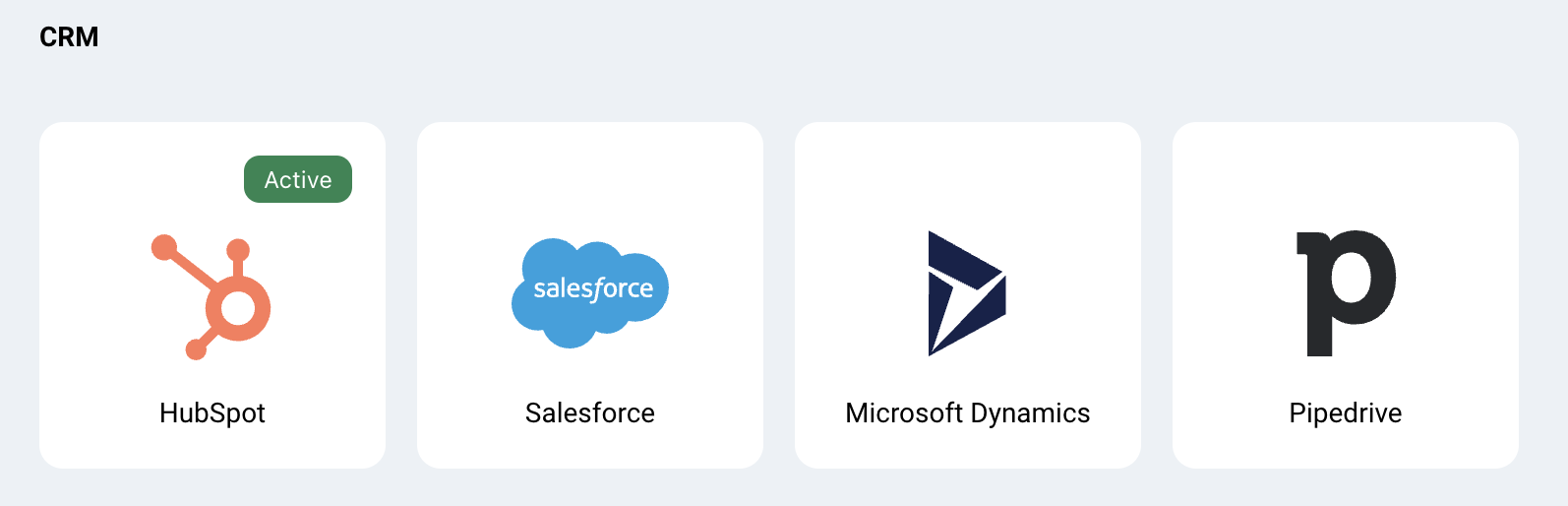Click the Pipedrive name under its logo
The image size is (1568, 506).
pyautogui.click(x=1346, y=412)
